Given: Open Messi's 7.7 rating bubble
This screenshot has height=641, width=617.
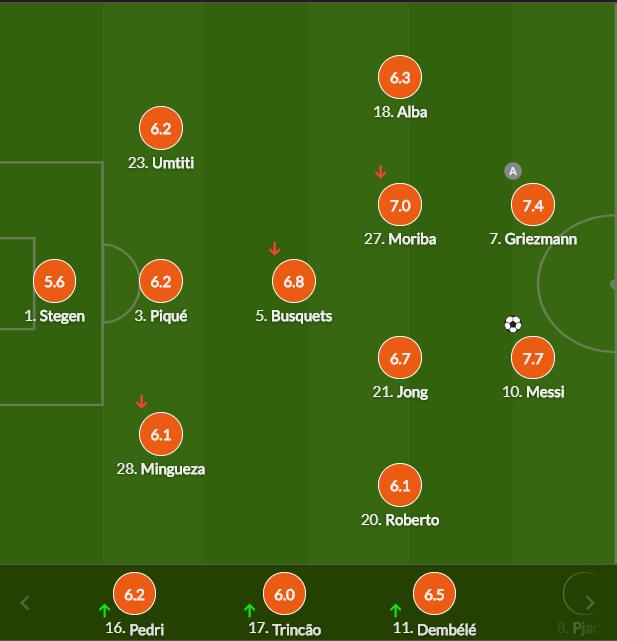Looking at the screenshot, I should [x=532, y=358].
